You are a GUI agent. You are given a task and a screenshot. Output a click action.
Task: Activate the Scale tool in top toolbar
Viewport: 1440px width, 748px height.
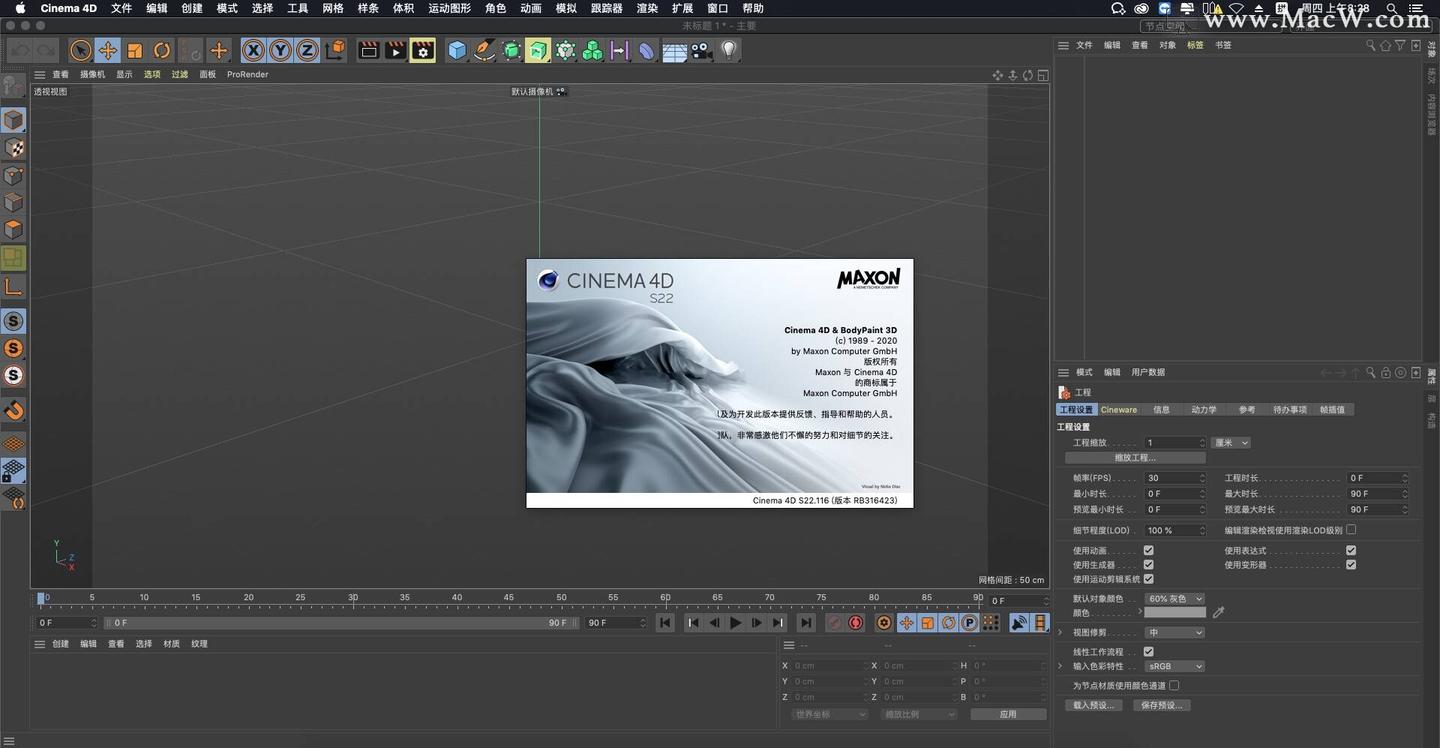click(135, 50)
